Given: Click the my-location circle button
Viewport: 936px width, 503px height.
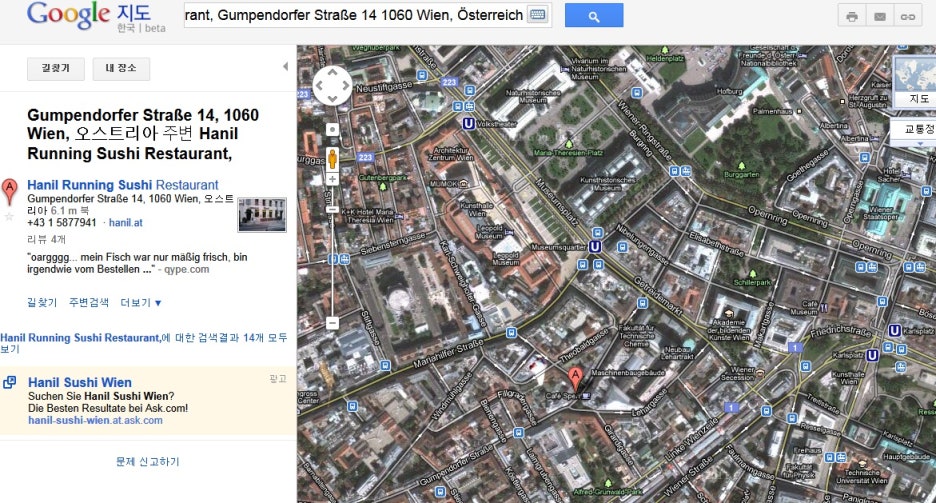Looking at the screenshot, I should pyautogui.click(x=332, y=129).
